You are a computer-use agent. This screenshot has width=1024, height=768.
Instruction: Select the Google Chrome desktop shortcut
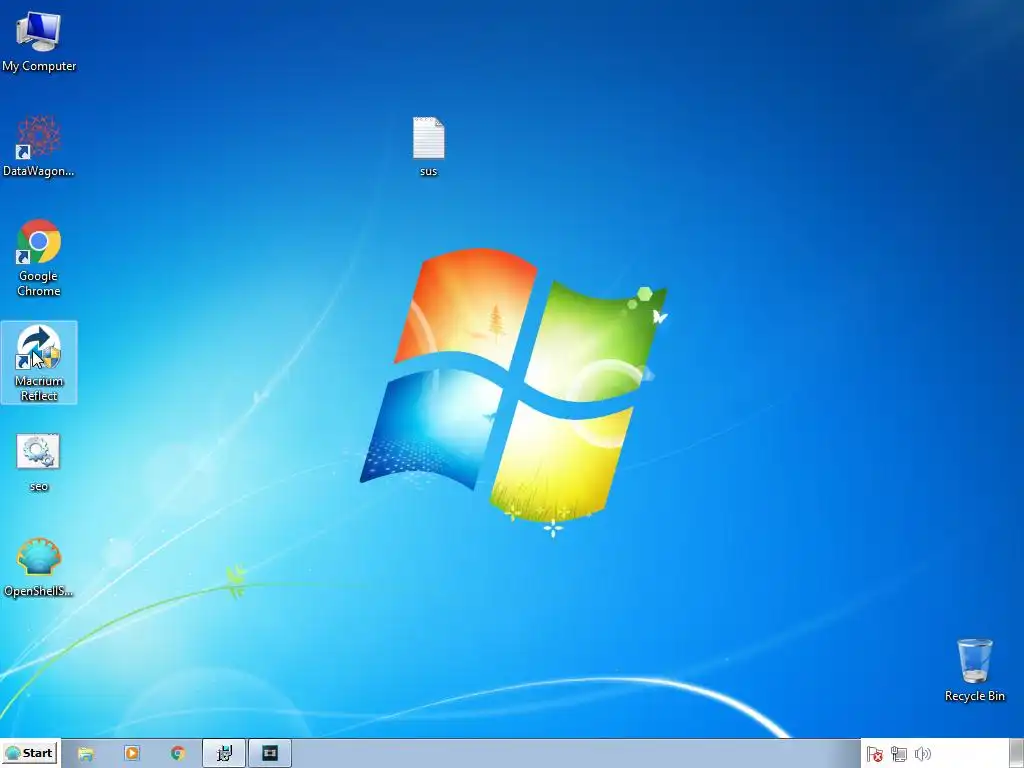click(39, 258)
